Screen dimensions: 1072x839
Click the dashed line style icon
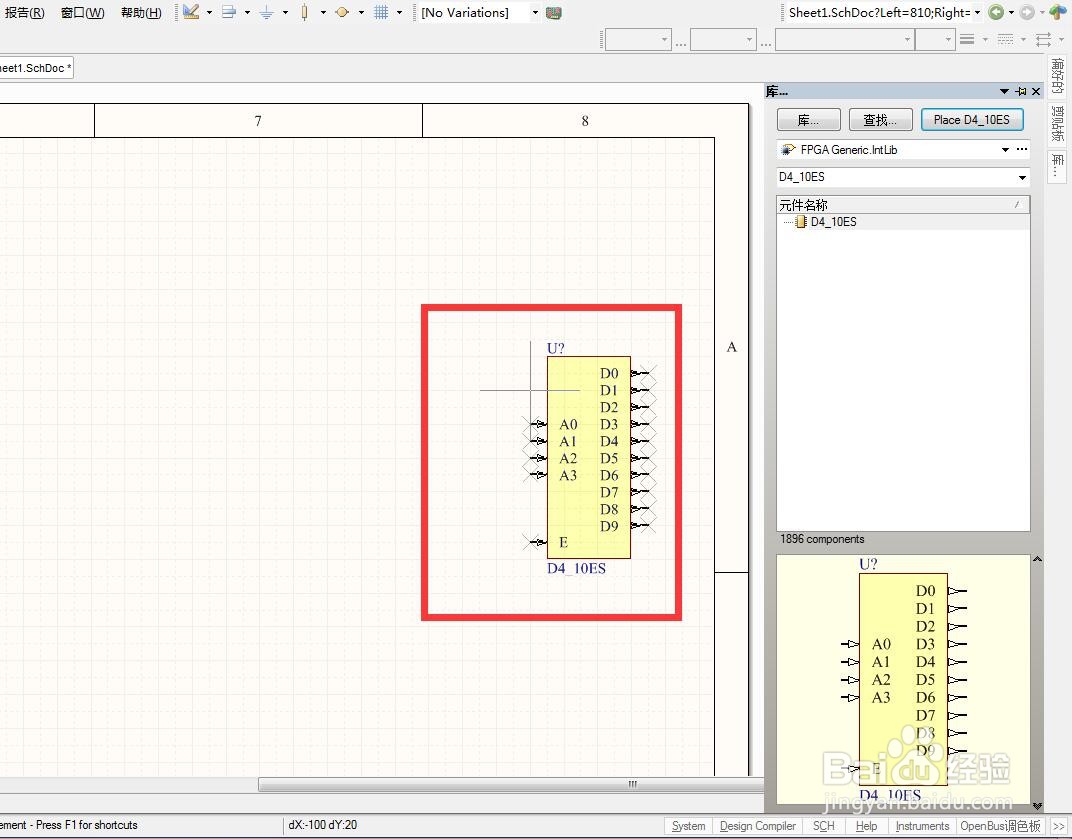pos(1005,40)
